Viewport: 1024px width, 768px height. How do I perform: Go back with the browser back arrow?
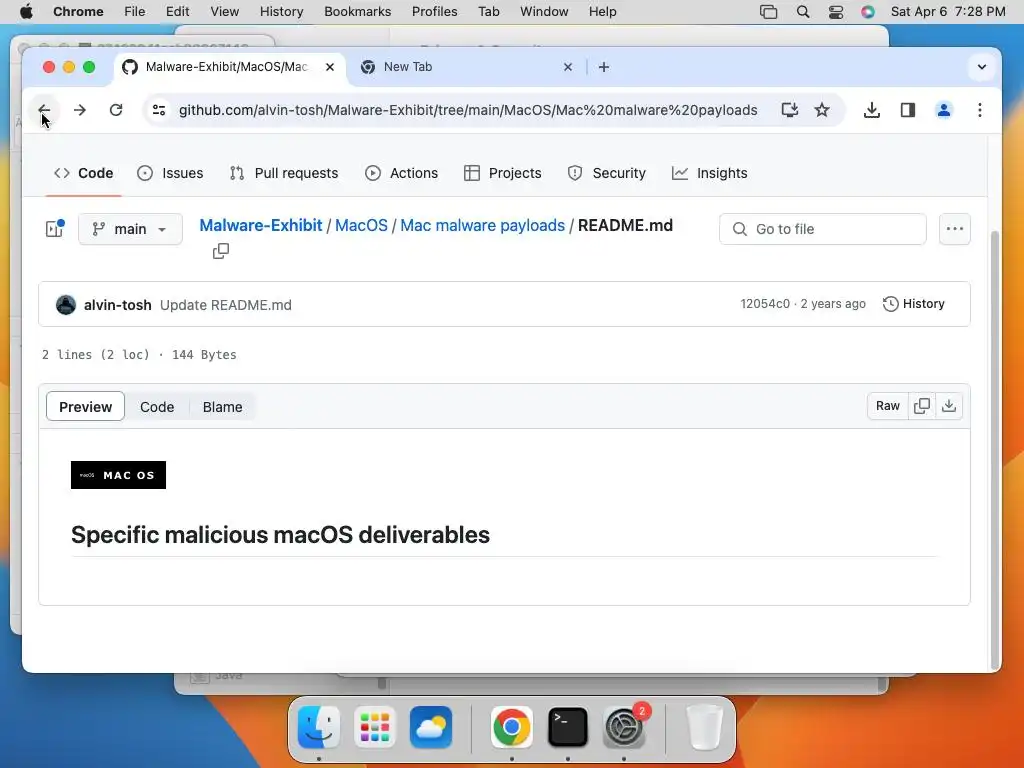pyautogui.click(x=44, y=110)
